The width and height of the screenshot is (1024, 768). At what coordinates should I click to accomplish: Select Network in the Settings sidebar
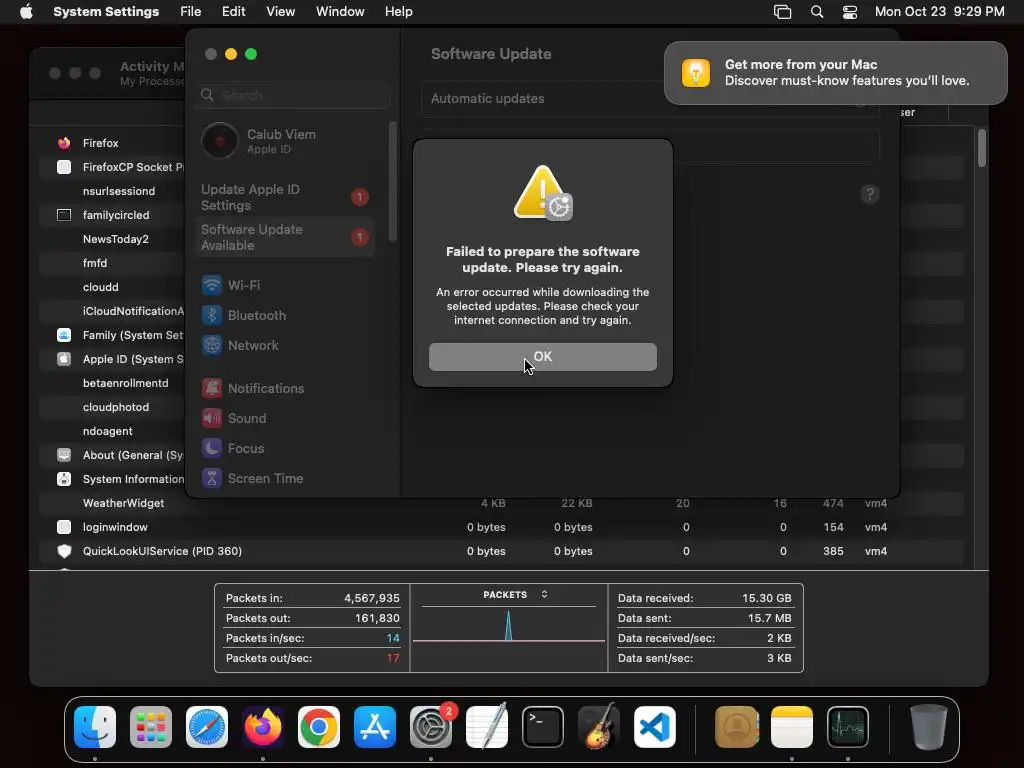tap(285, 345)
